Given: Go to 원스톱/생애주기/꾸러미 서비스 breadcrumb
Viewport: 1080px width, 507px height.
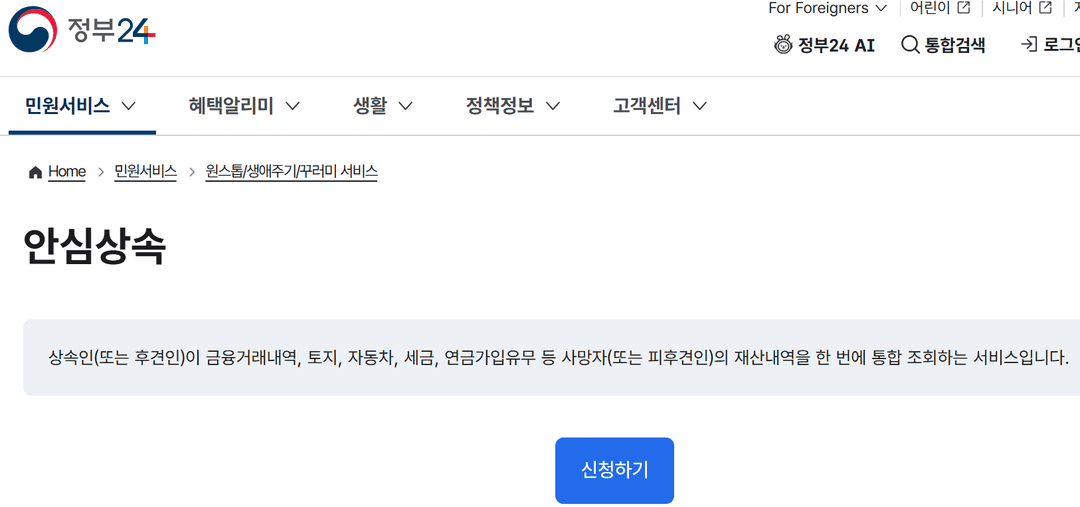Looking at the screenshot, I should click(291, 172).
